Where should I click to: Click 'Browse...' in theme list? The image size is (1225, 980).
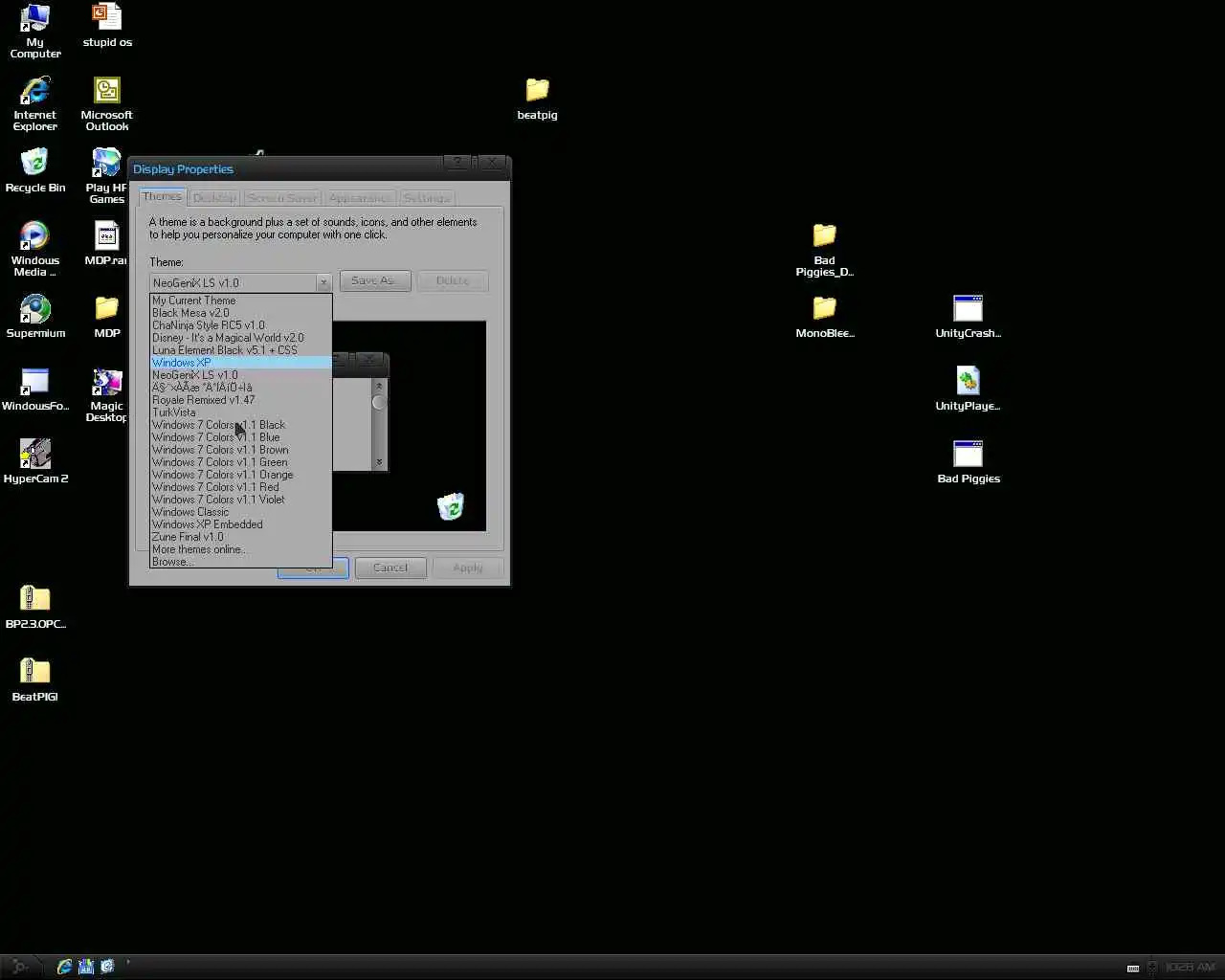pos(241,562)
